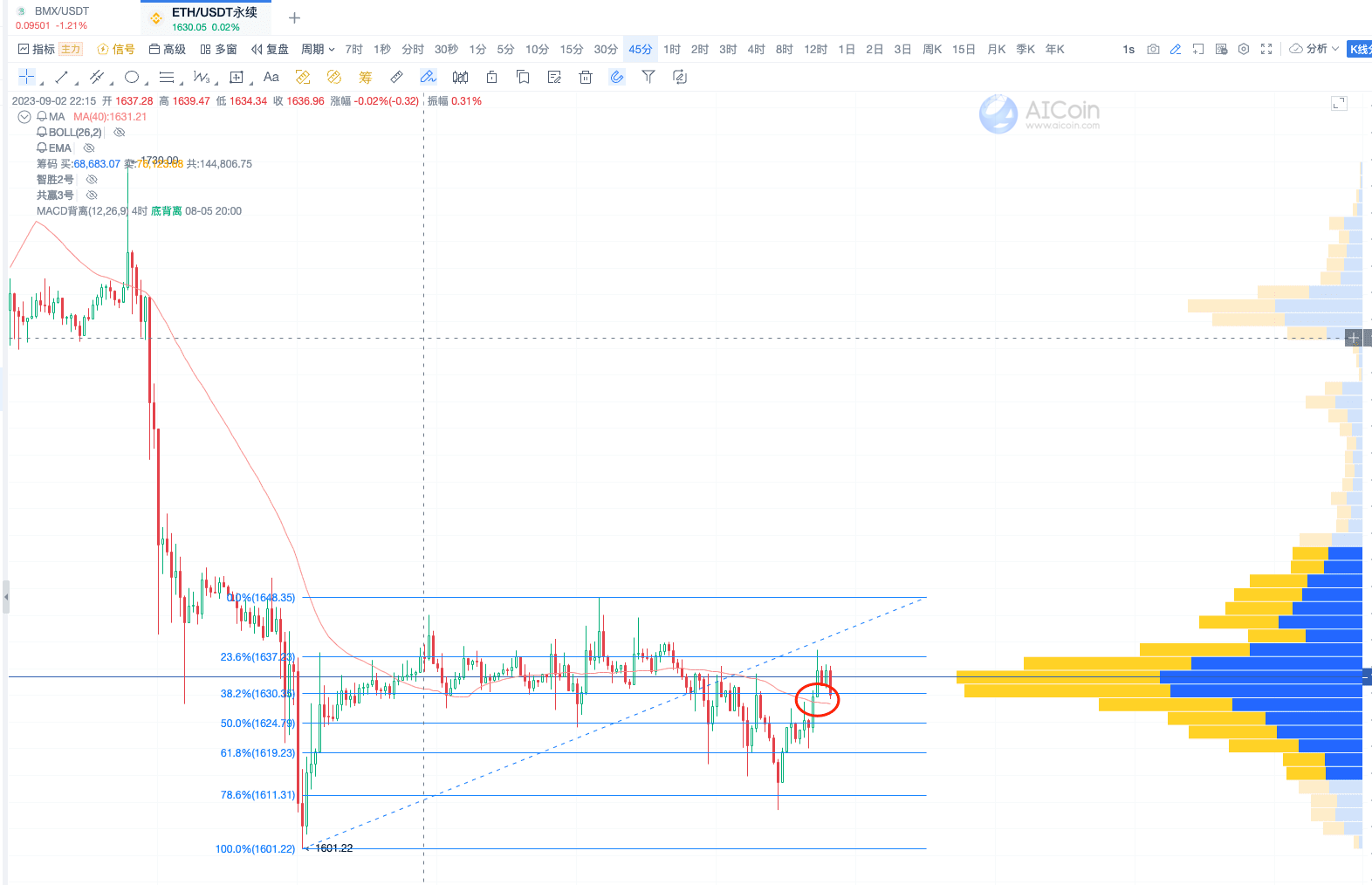
Task: Click the 61.8%(1619.23) Fibonacci level label
Action: point(257,752)
